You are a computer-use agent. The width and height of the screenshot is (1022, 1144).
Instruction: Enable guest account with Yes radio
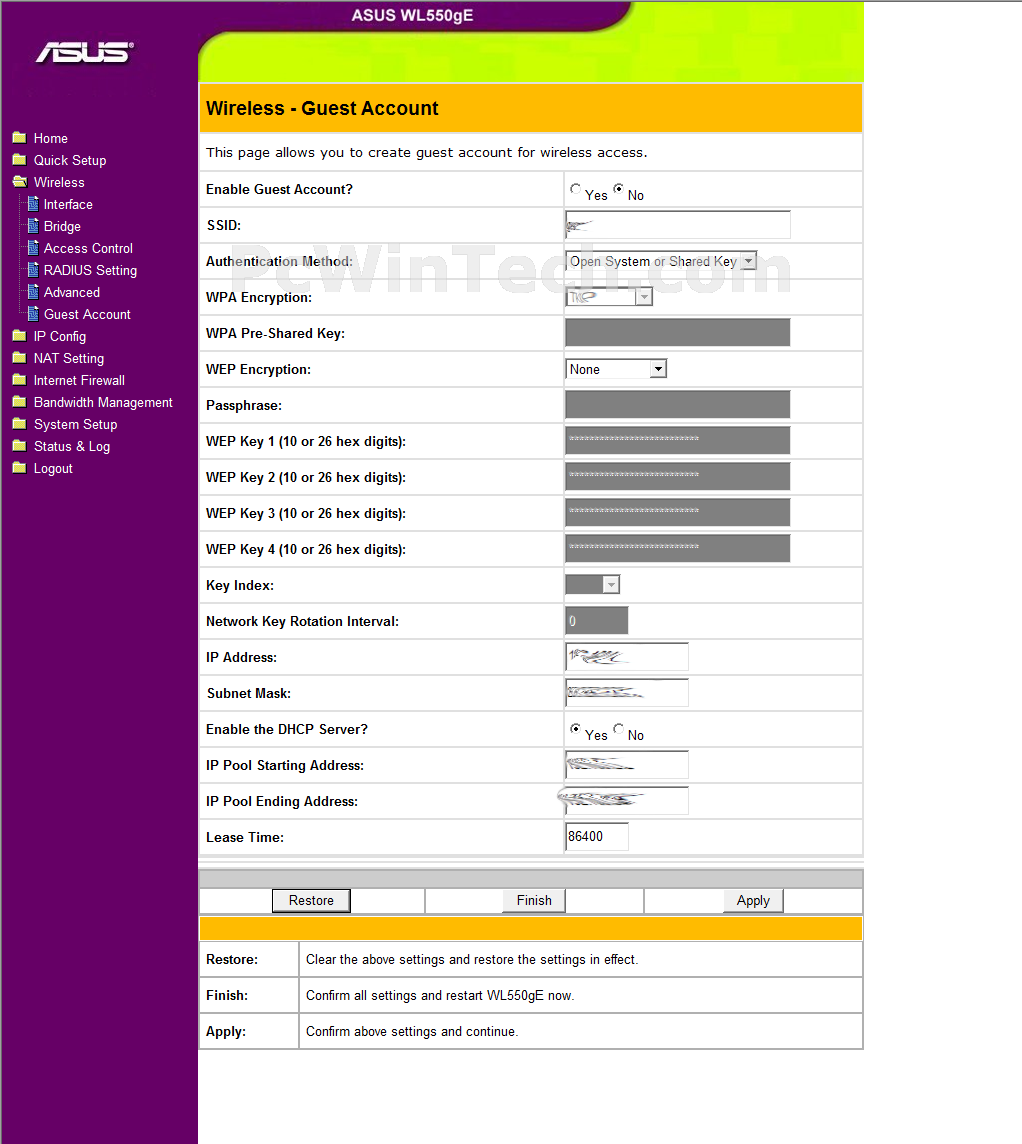(576, 189)
